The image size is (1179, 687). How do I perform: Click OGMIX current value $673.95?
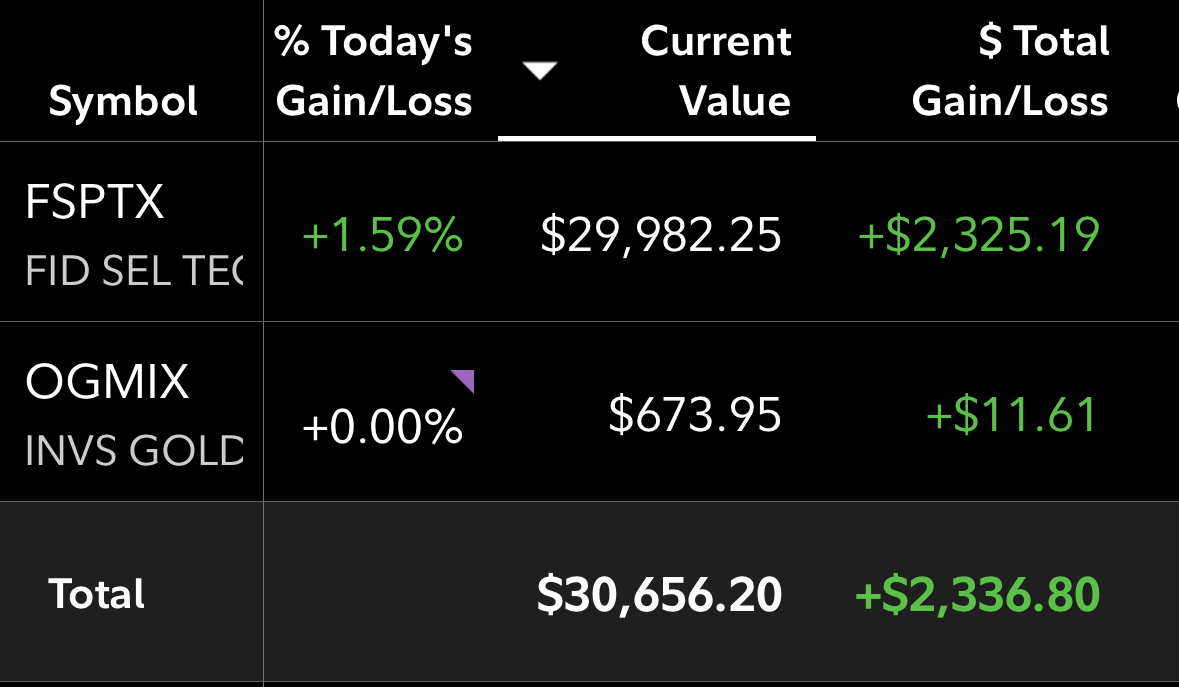(x=695, y=414)
